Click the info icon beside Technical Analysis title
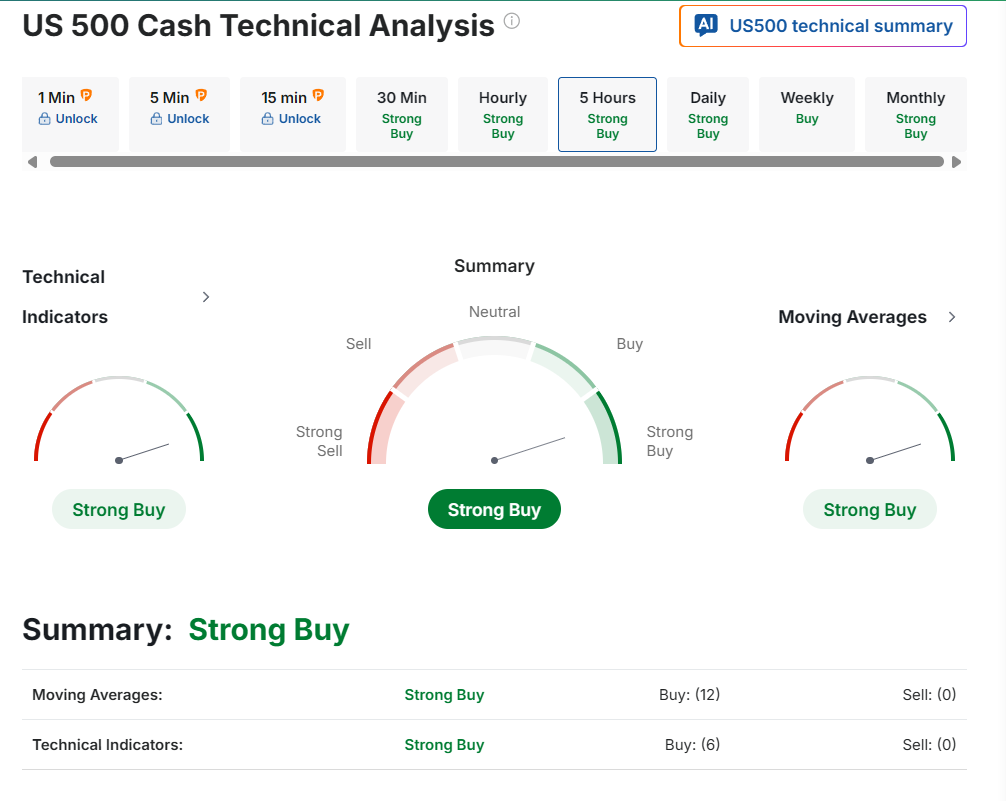This screenshot has height=801, width=1006. click(512, 21)
